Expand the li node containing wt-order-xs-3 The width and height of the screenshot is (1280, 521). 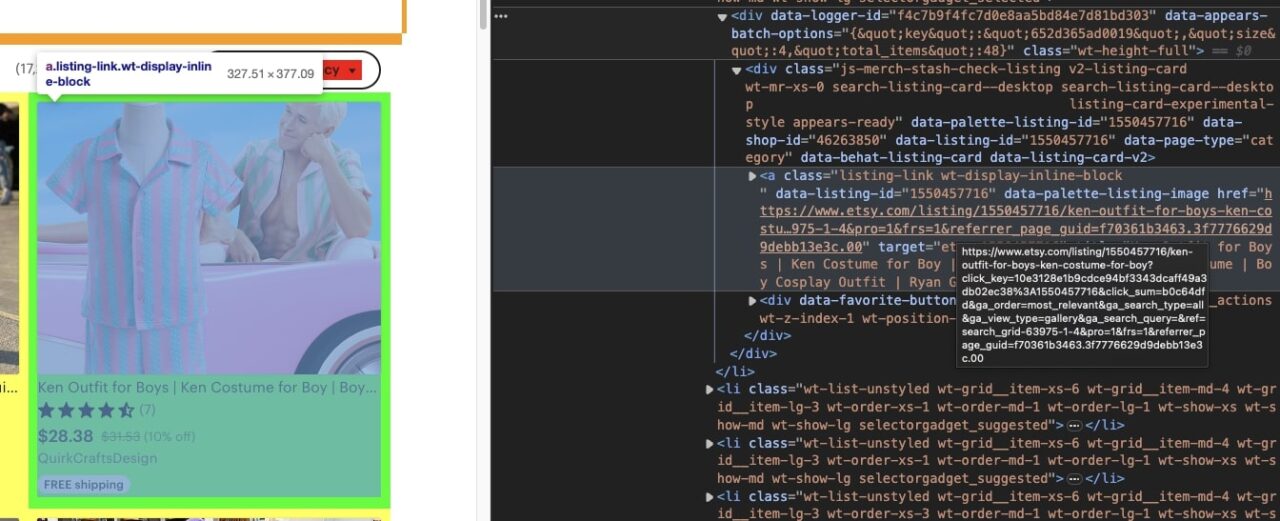coord(710,497)
